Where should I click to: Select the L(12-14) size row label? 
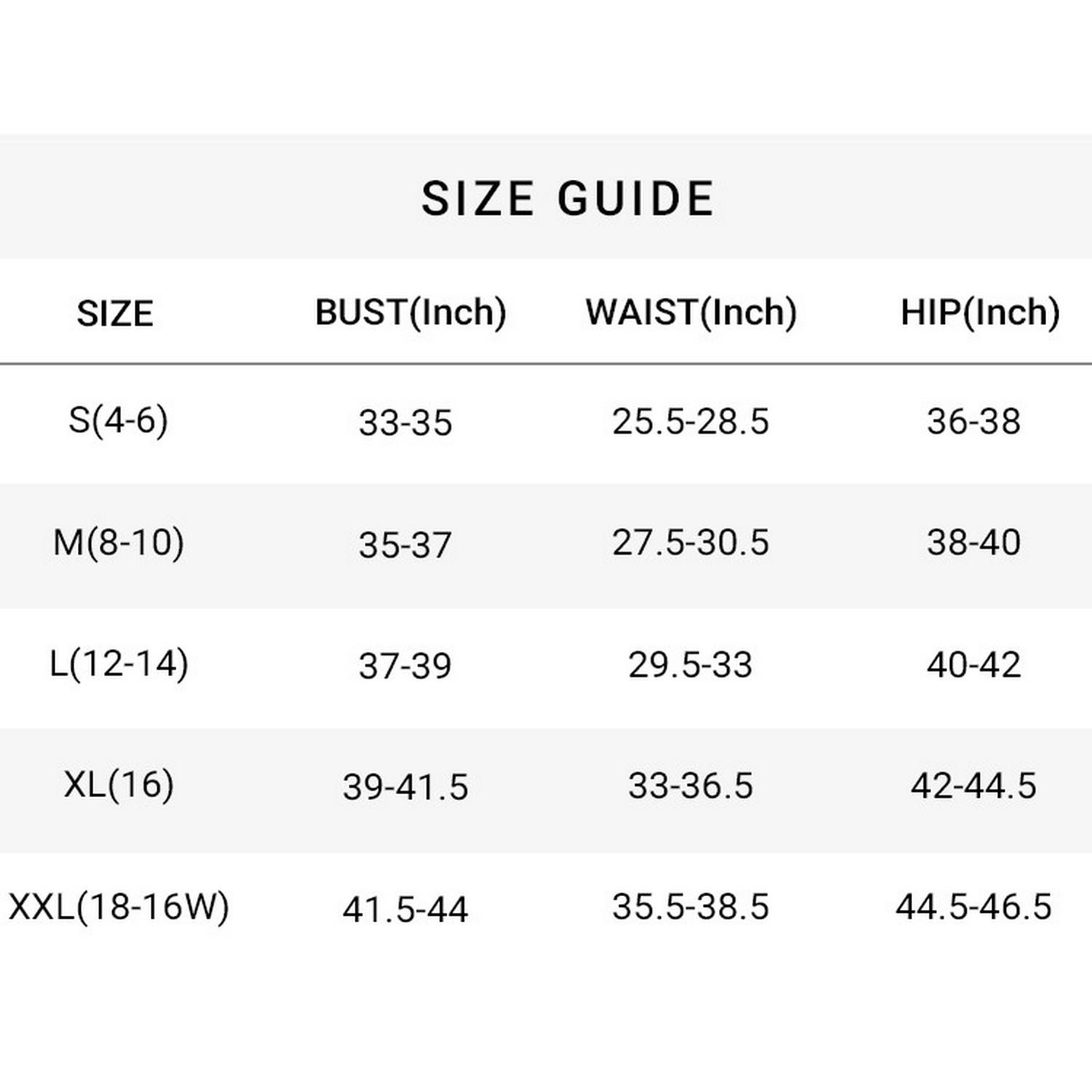point(119,664)
